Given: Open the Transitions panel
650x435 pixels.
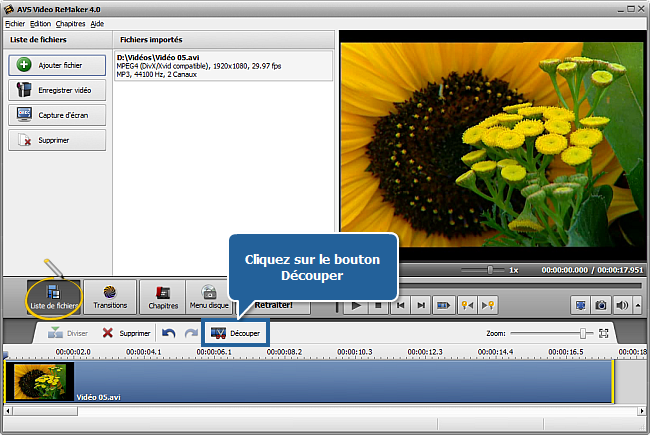Looking at the screenshot, I should pyautogui.click(x=110, y=297).
